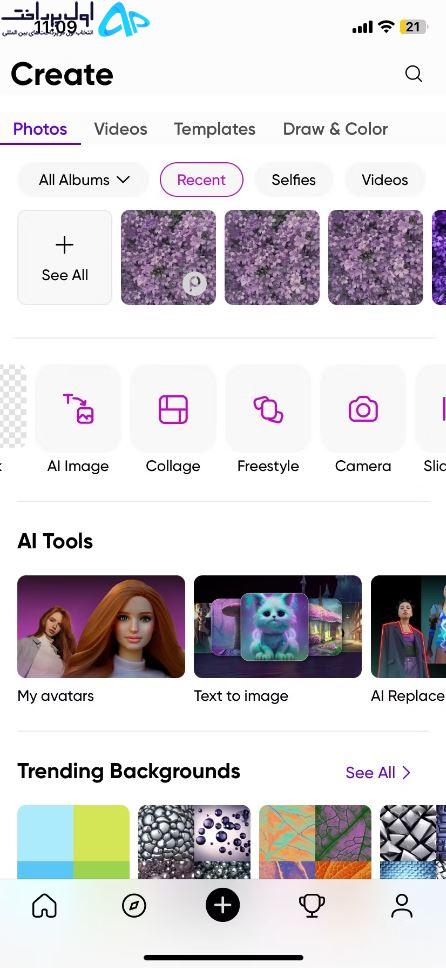Tap the See All photos tile
446x968 pixels.
pyautogui.click(x=65, y=257)
